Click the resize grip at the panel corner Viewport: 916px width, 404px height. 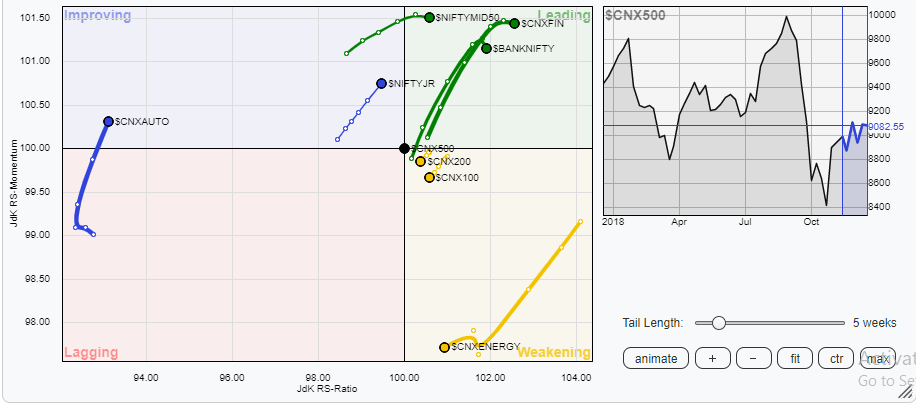(x=905, y=394)
